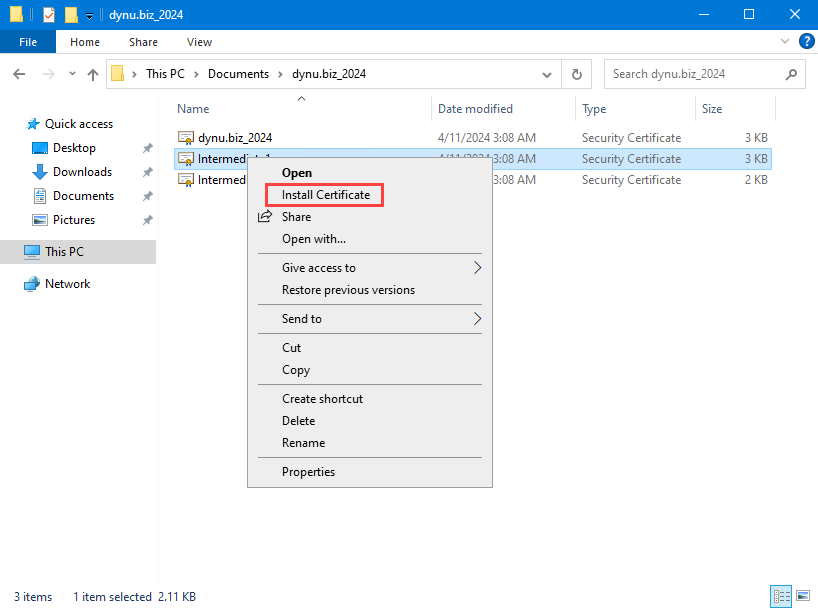
Task: Click Documents in the address path
Action: (x=238, y=74)
